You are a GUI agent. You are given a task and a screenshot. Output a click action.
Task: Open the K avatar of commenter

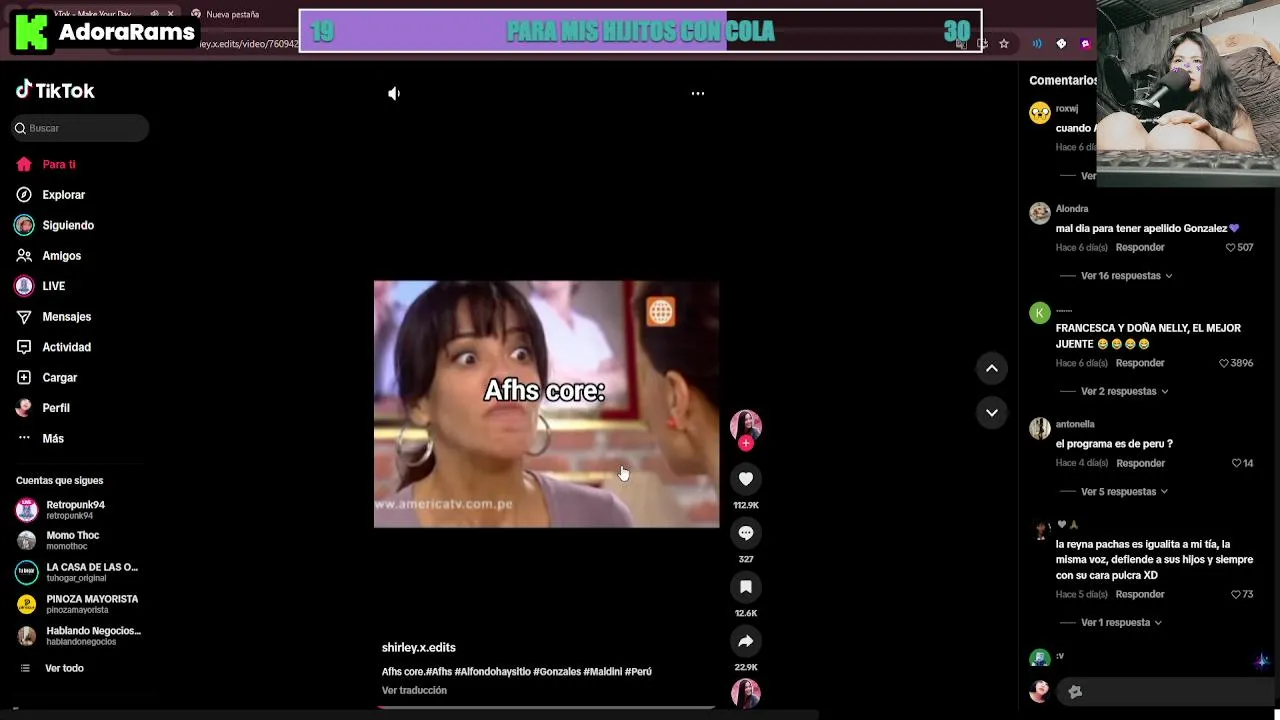[1040, 313]
